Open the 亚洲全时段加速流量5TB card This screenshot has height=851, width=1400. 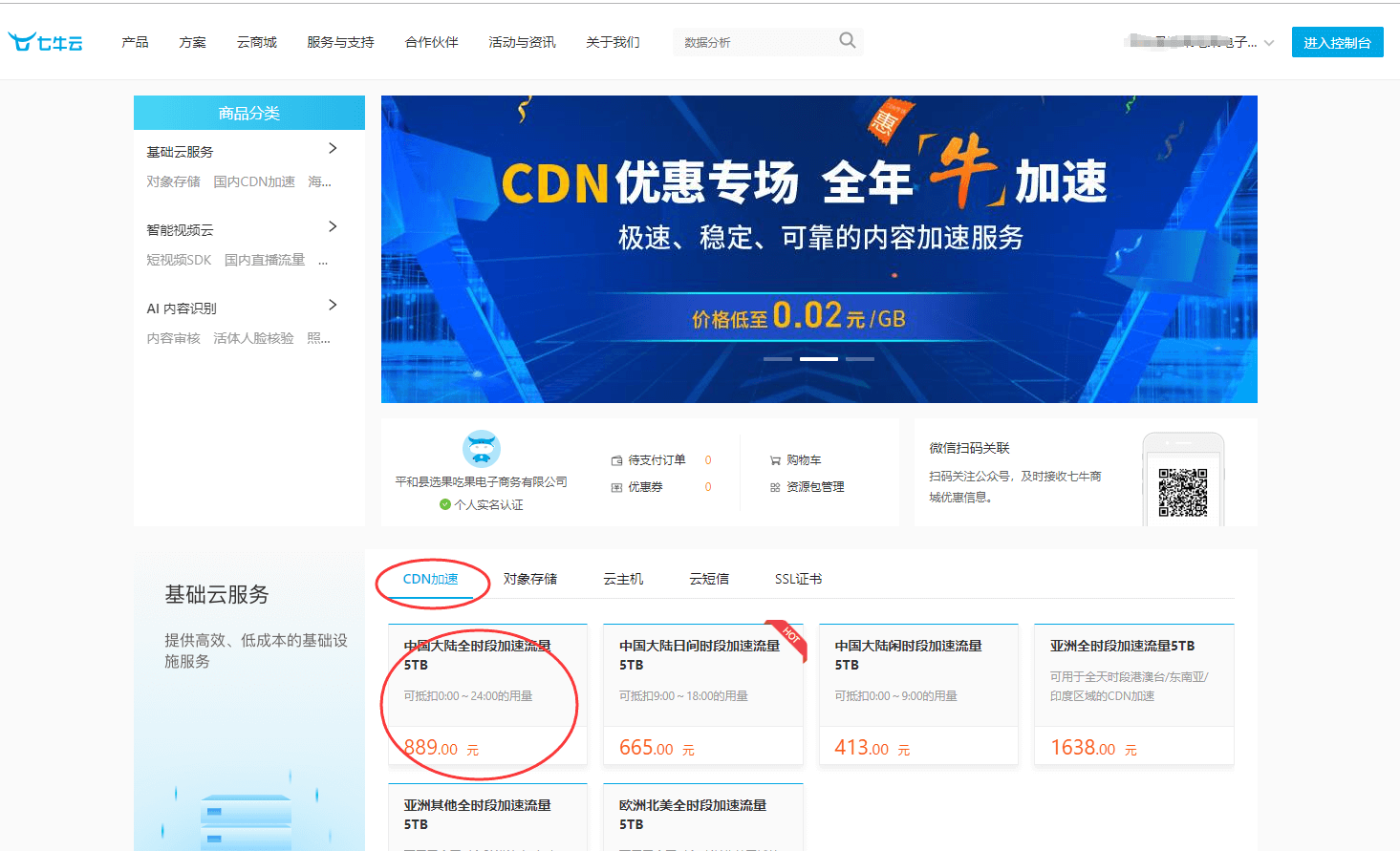[x=1134, y=694]
